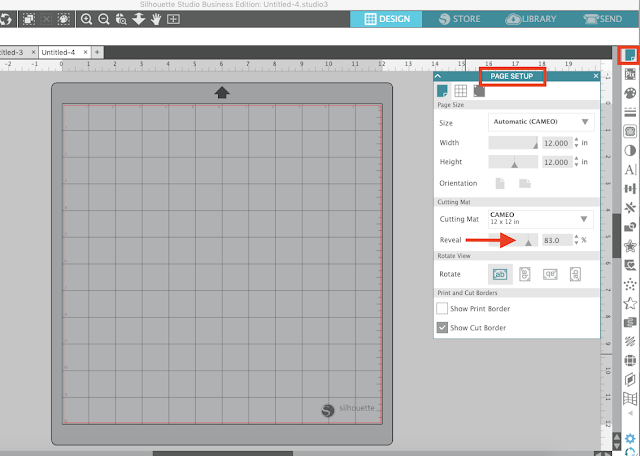
Task: Switch to the SEND tab
Action: [x=602, y=19]
